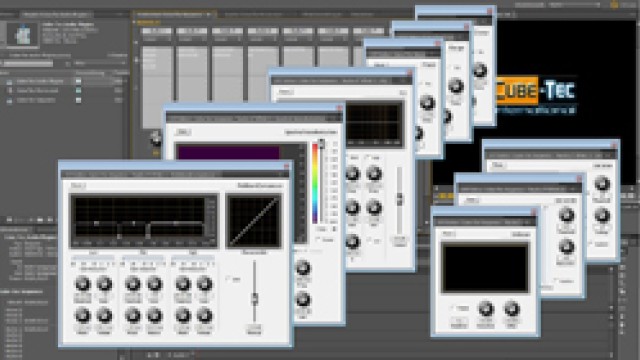
Task: Toggle the bottom checkbox in the middle right-side plugin window
Action: (556, 281)
